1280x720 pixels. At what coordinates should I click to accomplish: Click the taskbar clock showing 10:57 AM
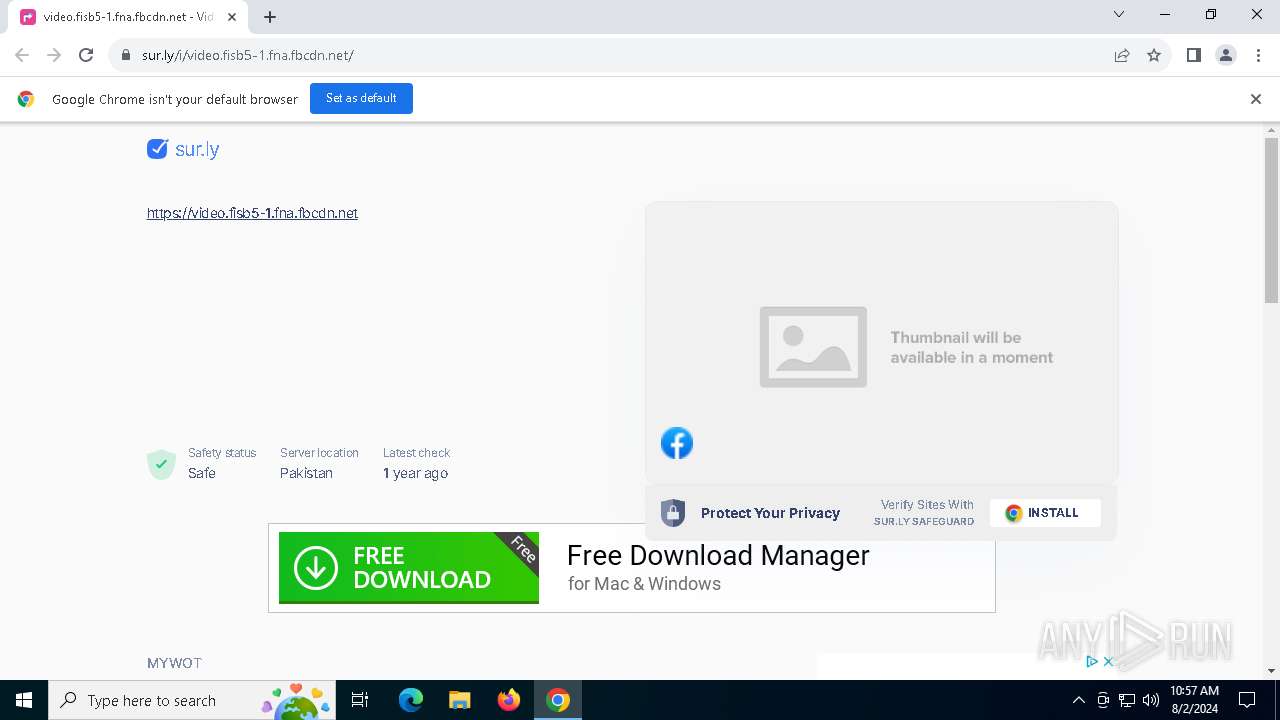(x=1194, y=700)
